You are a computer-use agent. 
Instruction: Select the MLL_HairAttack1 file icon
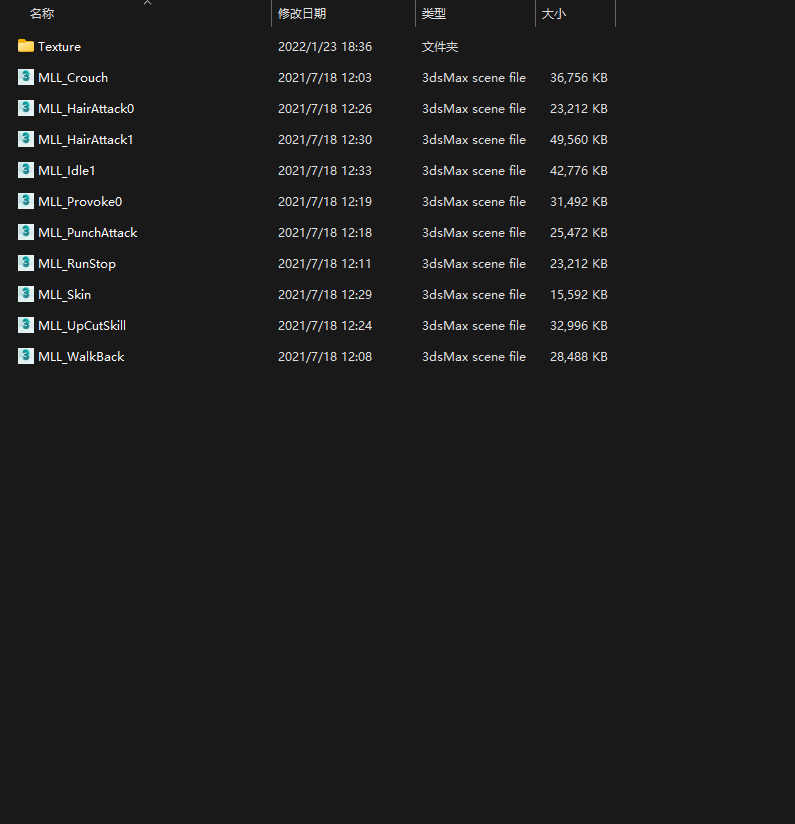click(x=26, y=139)
